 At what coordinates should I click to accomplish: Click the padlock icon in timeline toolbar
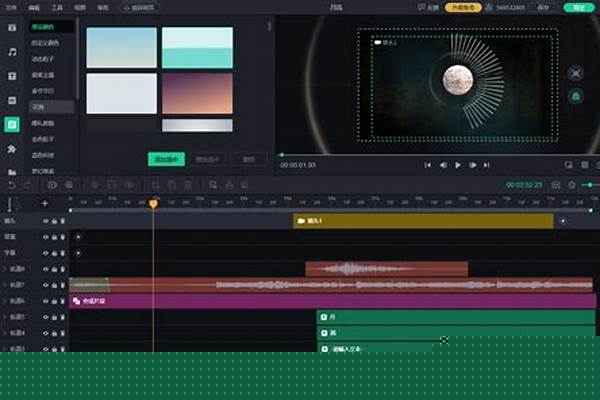229,185
